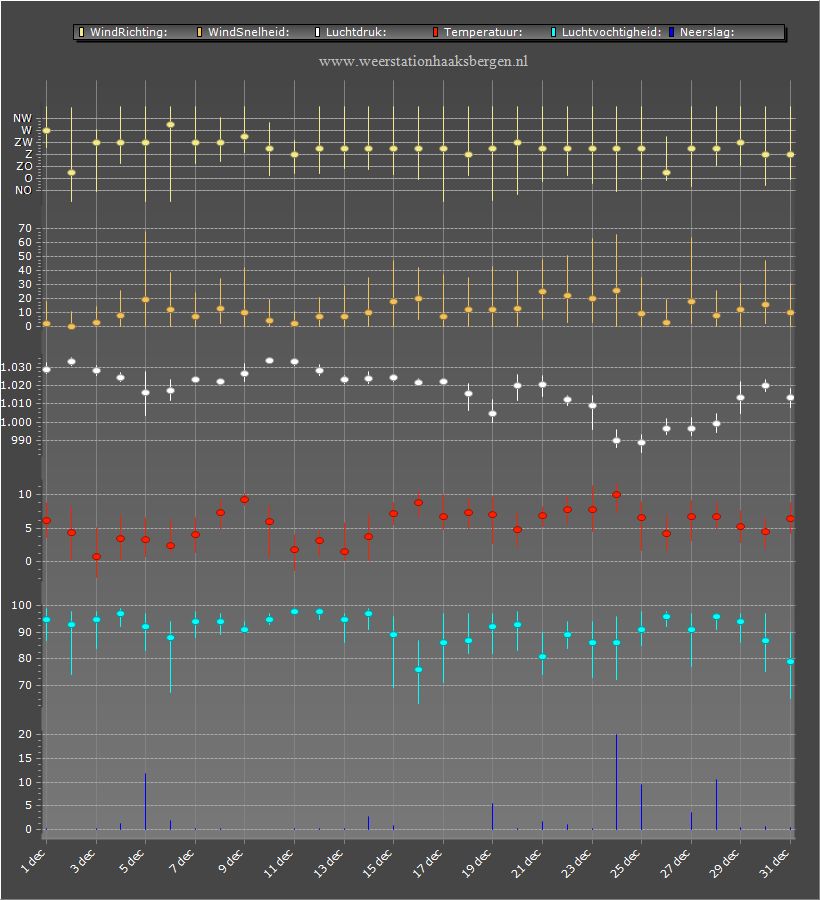Click the NO wind direction axis label

pyautogui.click(x=24, y=191)
